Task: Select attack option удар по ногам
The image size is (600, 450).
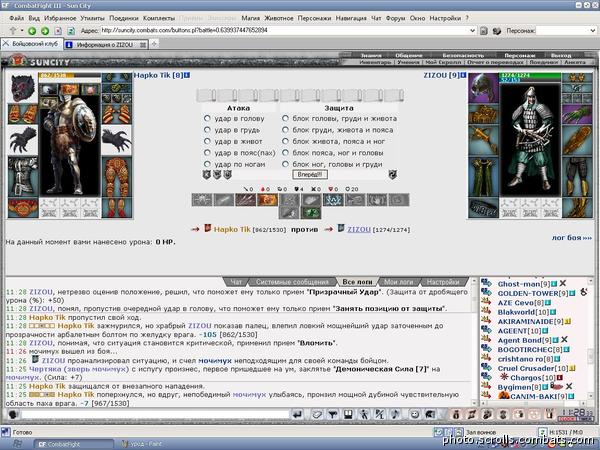Action: tap(207, 164)
